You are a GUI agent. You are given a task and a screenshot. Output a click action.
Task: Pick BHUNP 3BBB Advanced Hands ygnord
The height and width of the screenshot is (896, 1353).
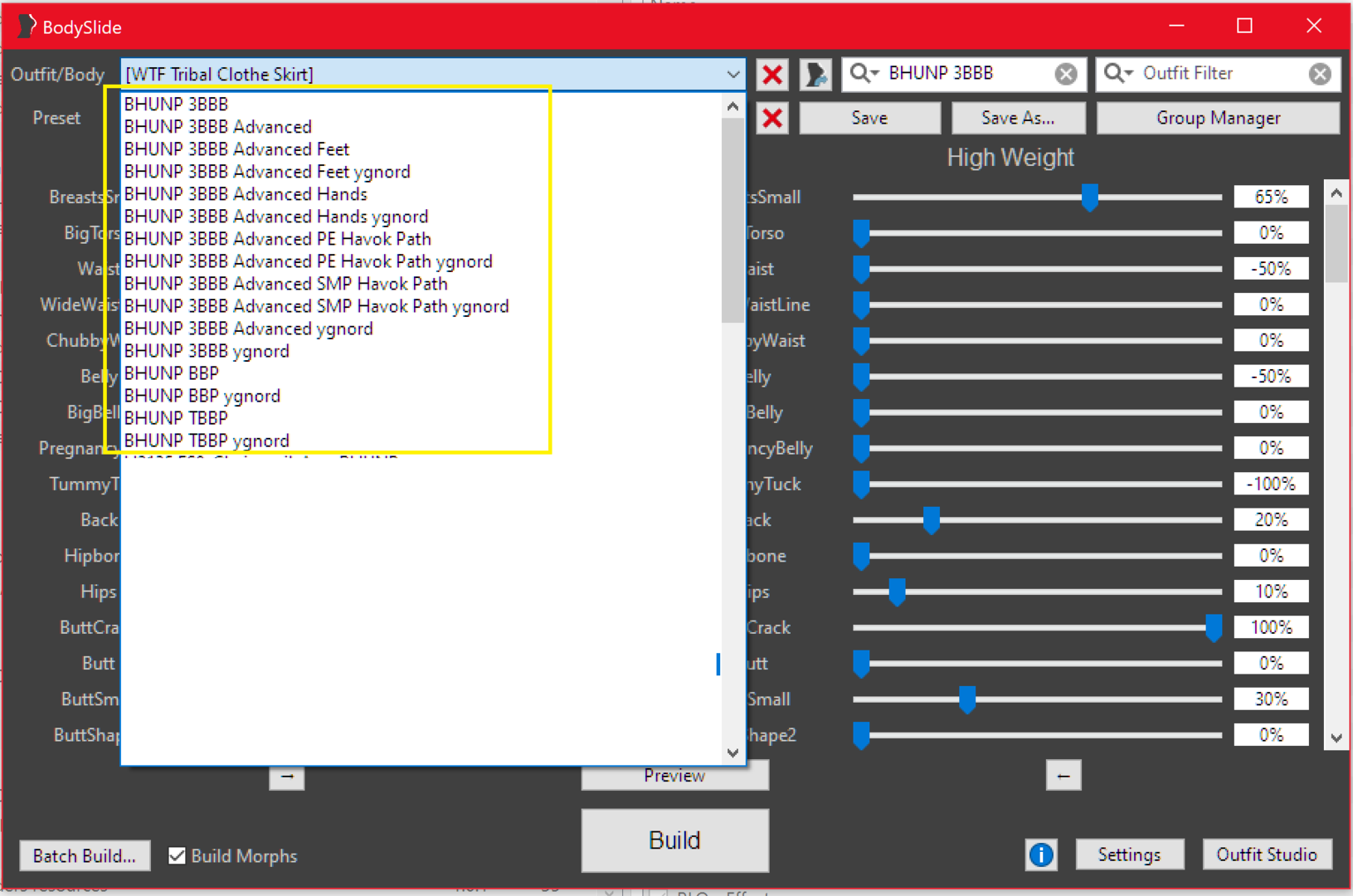(276, 217)
